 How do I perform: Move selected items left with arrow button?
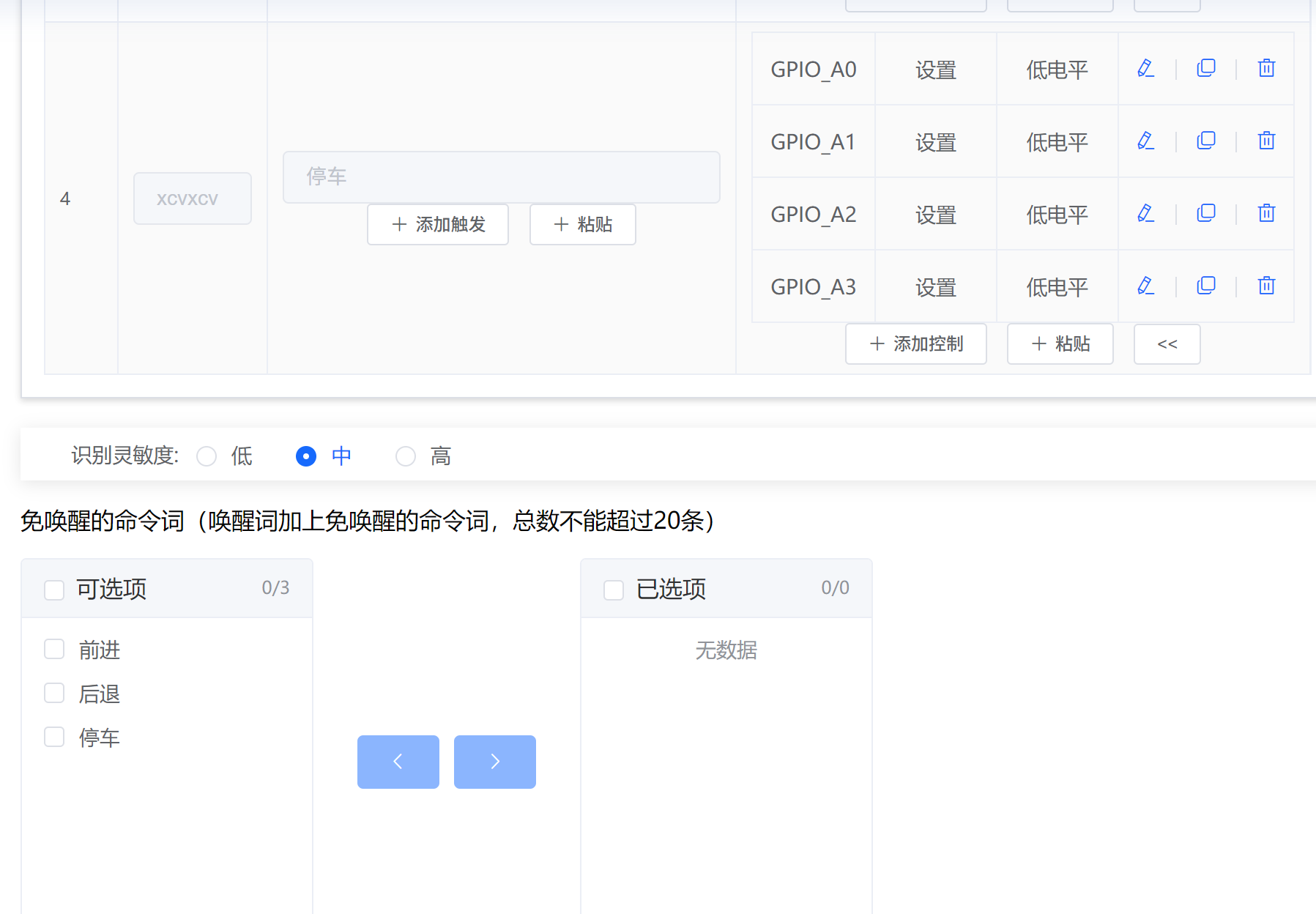pyautogui.click(x=398, y=762)
